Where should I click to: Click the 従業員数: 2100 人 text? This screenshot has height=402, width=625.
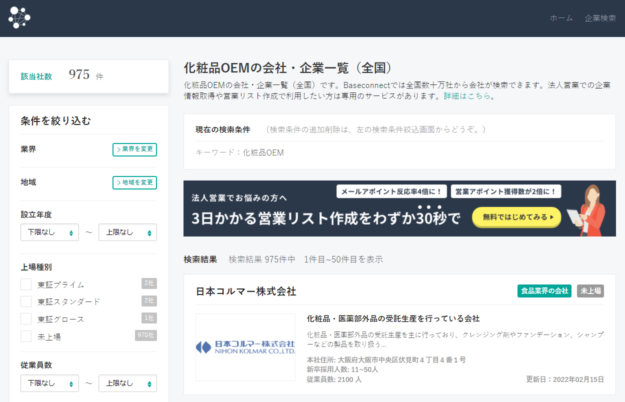334,379
